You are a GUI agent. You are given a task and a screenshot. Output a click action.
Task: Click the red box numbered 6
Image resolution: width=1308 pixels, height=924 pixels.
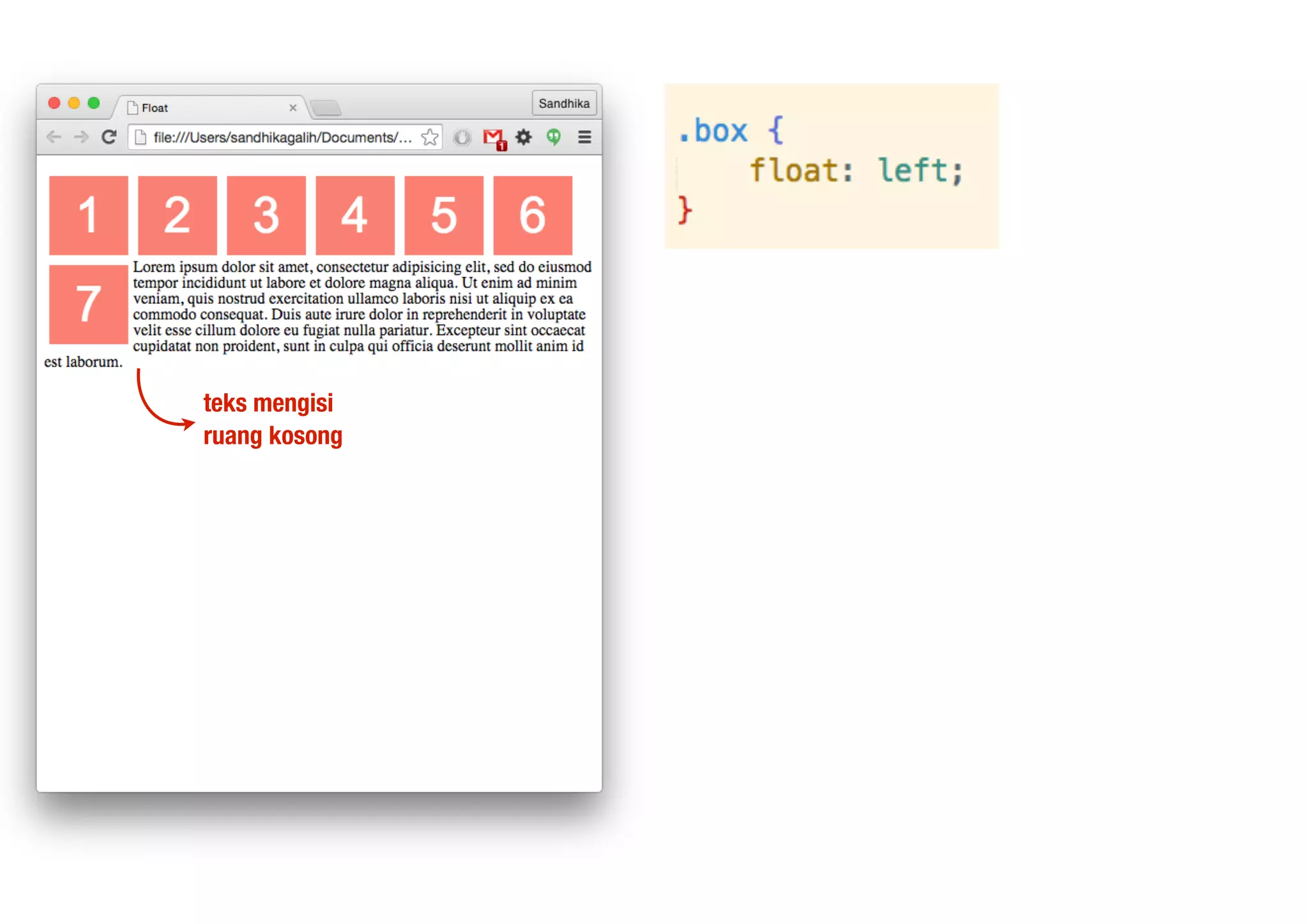[x=533, y=215]
